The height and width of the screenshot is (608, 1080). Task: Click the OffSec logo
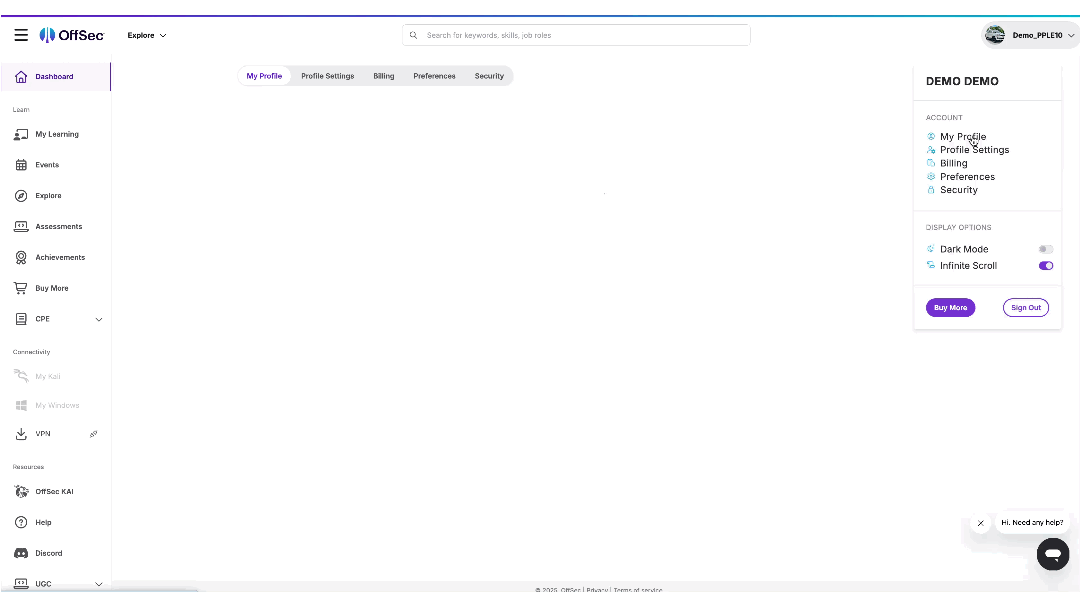pyautogui.click(x=71, y=35)
